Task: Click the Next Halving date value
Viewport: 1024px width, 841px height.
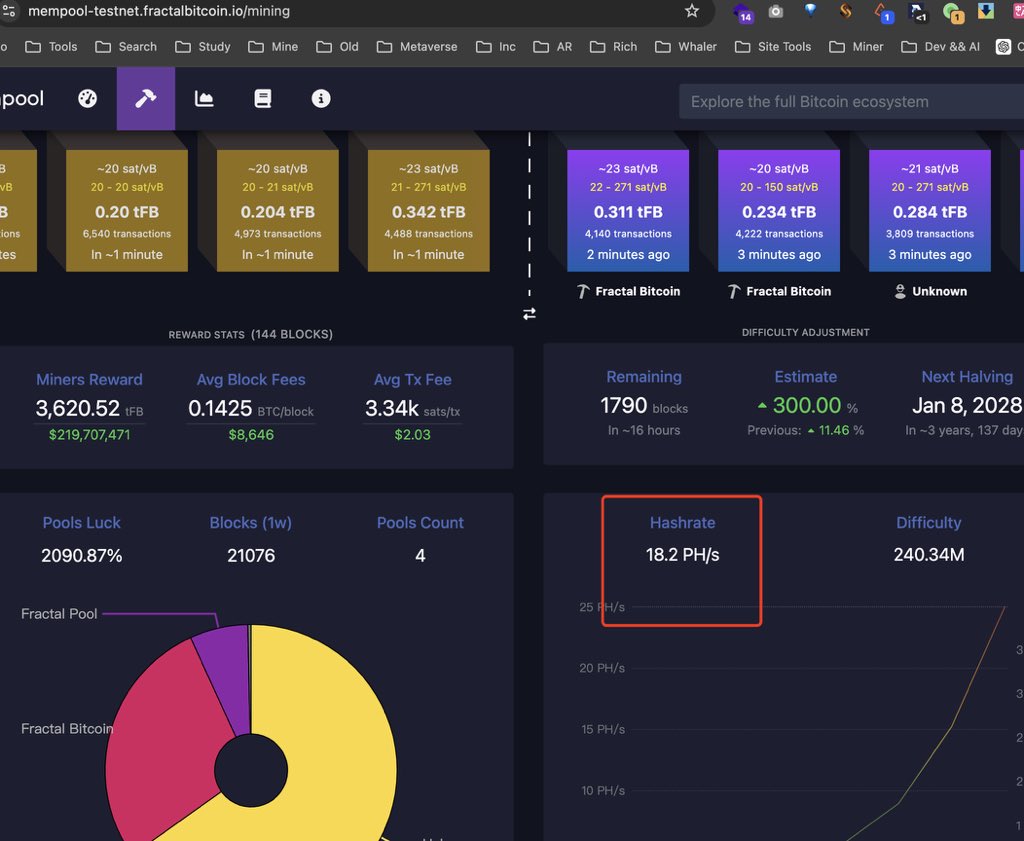Action: pyautogui.click(x=967, y=405)
